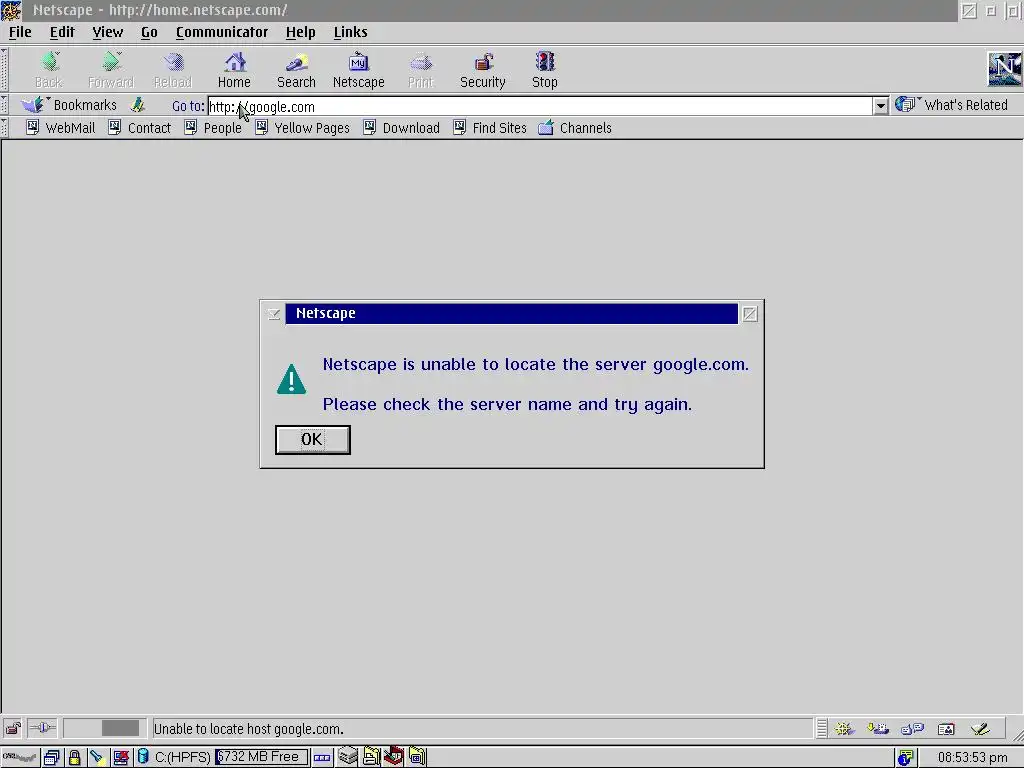Open the View menu
Viewport: 1024px width, 768px height.
tap(107, 32)
